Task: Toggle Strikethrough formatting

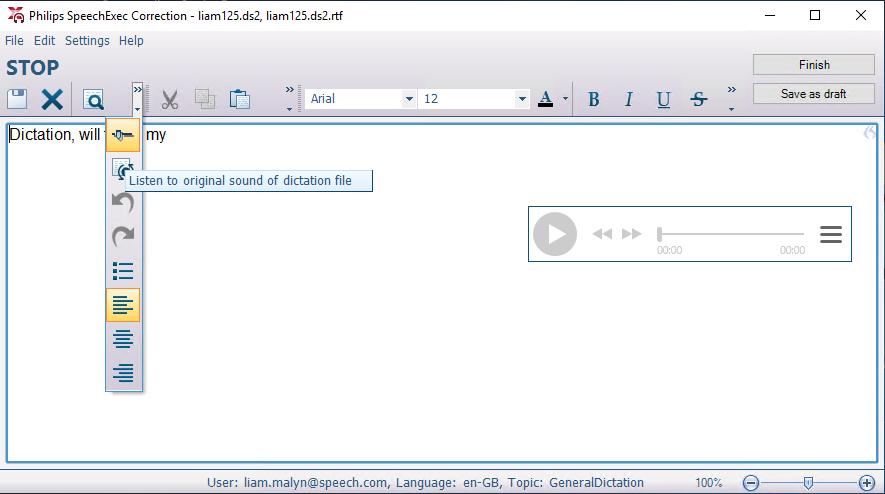Action: click(698, 99)
